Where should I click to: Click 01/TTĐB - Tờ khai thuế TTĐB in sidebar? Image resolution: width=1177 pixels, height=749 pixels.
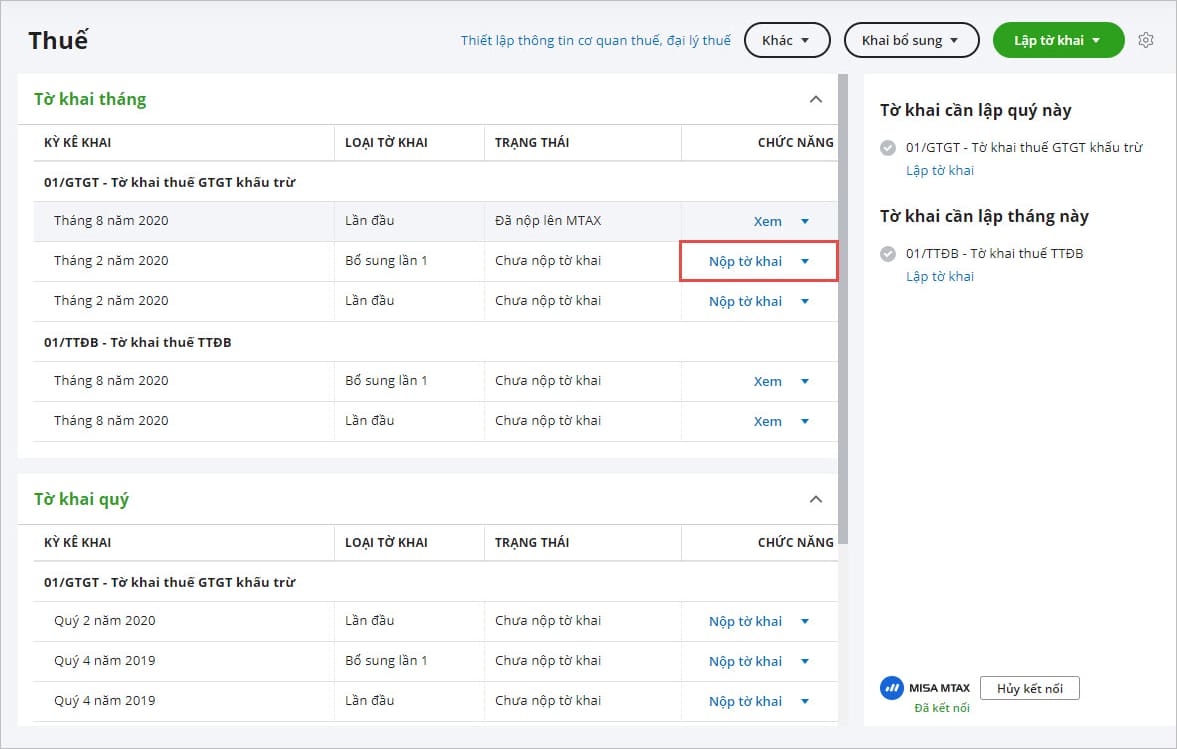[994, 254]
